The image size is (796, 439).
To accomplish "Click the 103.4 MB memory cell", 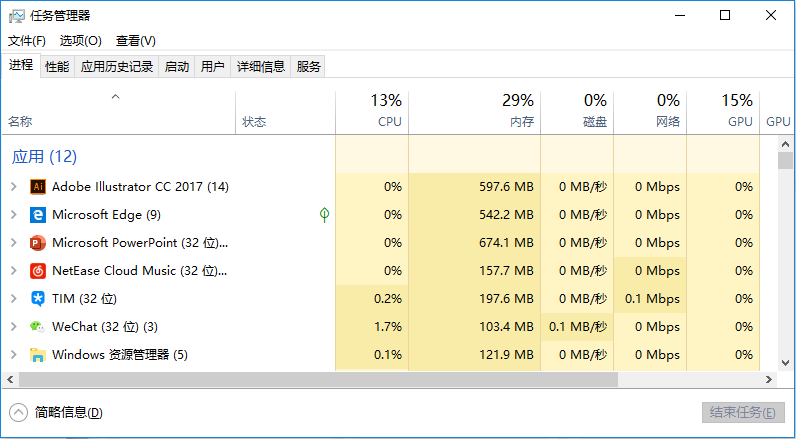I will coord(475,326).
